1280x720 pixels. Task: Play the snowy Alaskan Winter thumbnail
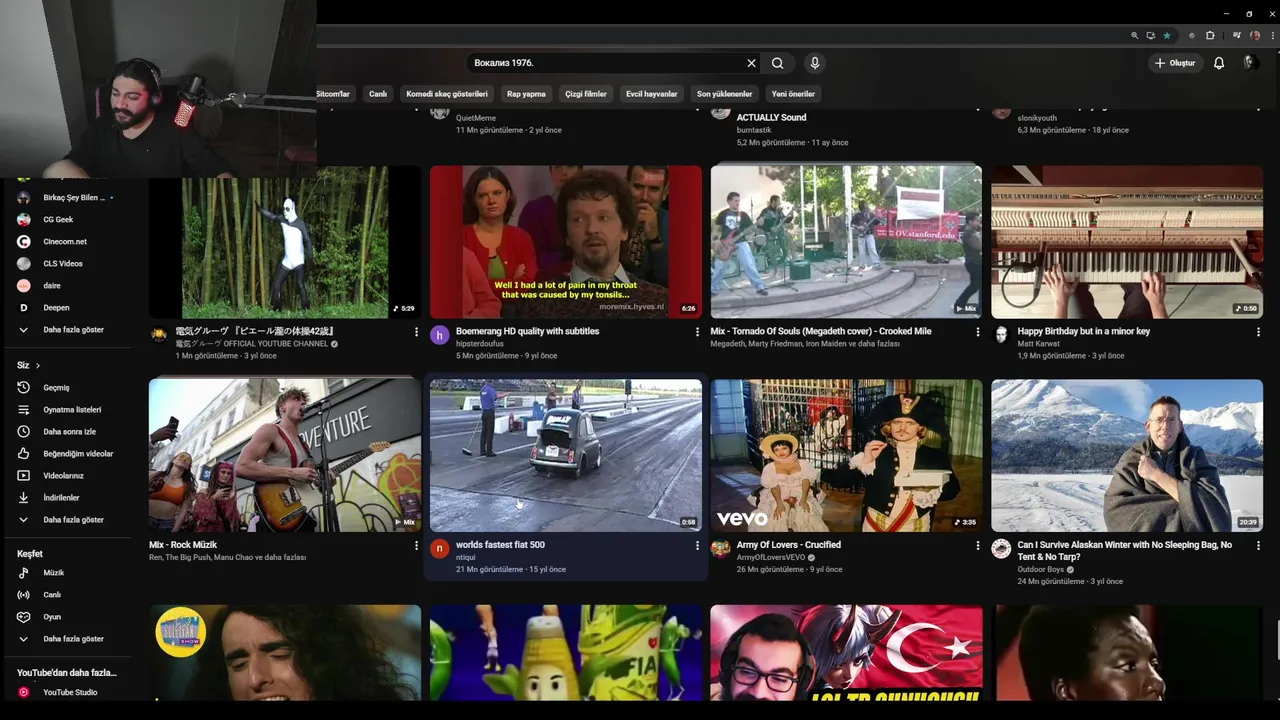pos(1127,455)
